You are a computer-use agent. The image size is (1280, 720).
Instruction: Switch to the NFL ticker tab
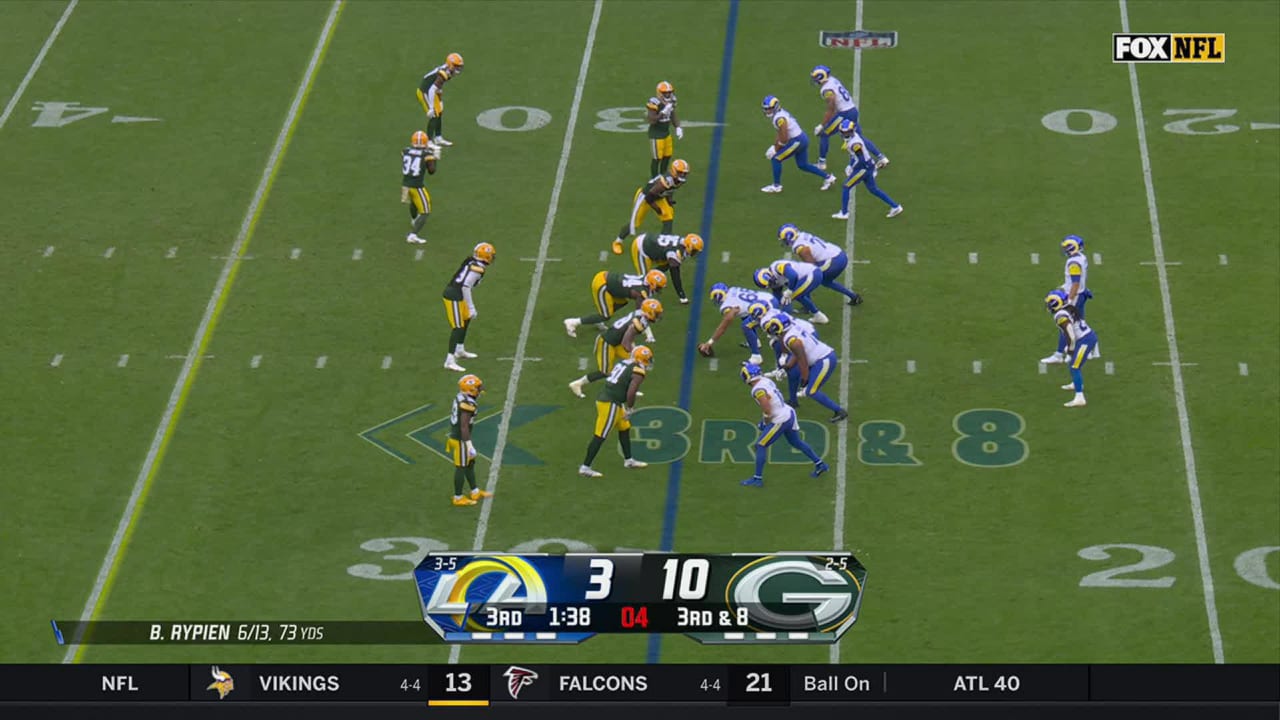(x=120, y=684)
